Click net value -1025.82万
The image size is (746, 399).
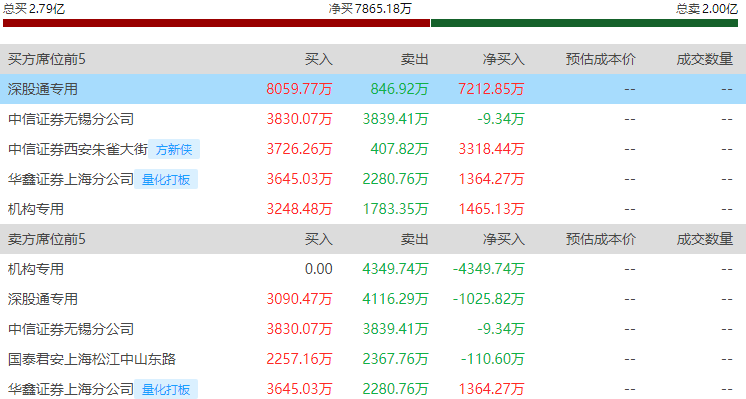coord(489,299)
